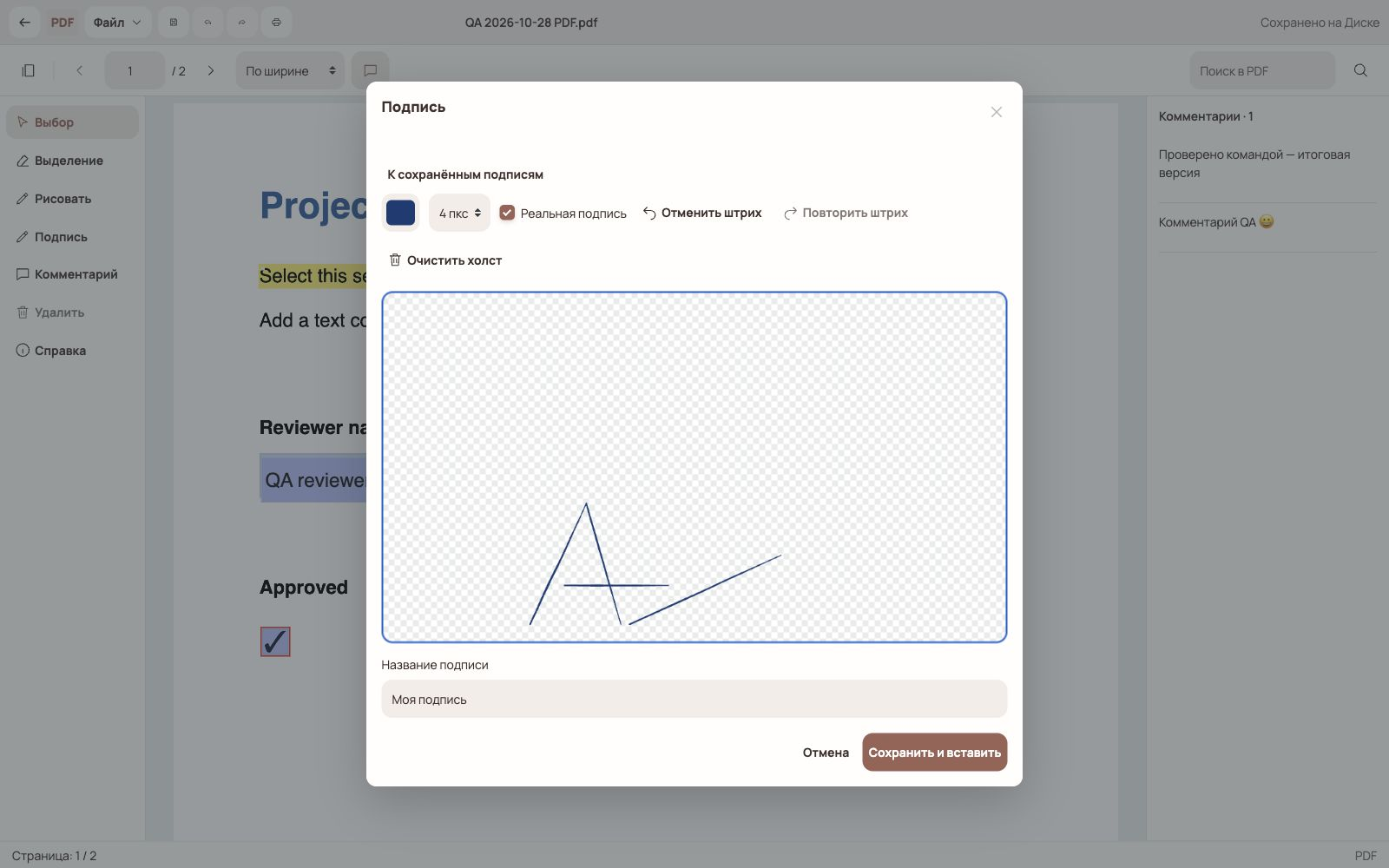
Task: Toggle the Approved checkbox in the document
Action: 275,641
